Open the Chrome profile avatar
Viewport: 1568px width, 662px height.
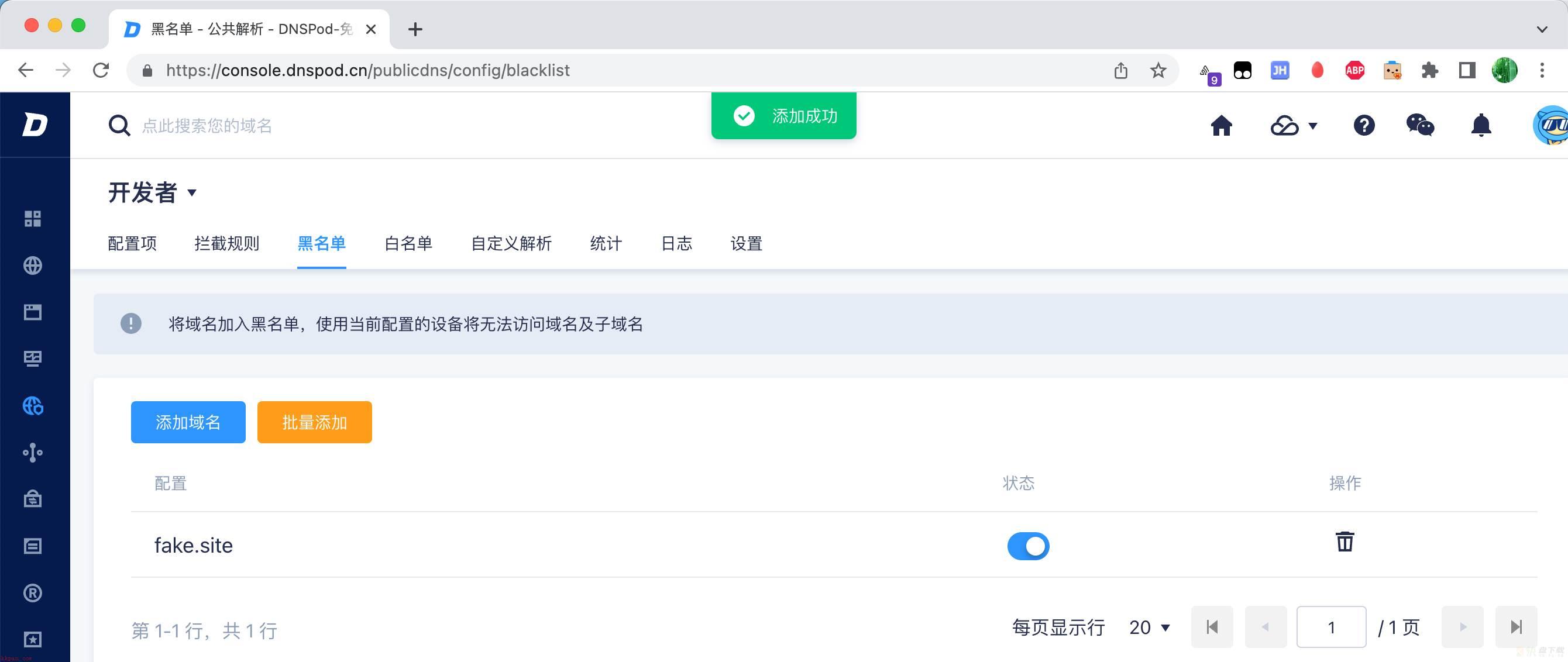coord(1505,70)
